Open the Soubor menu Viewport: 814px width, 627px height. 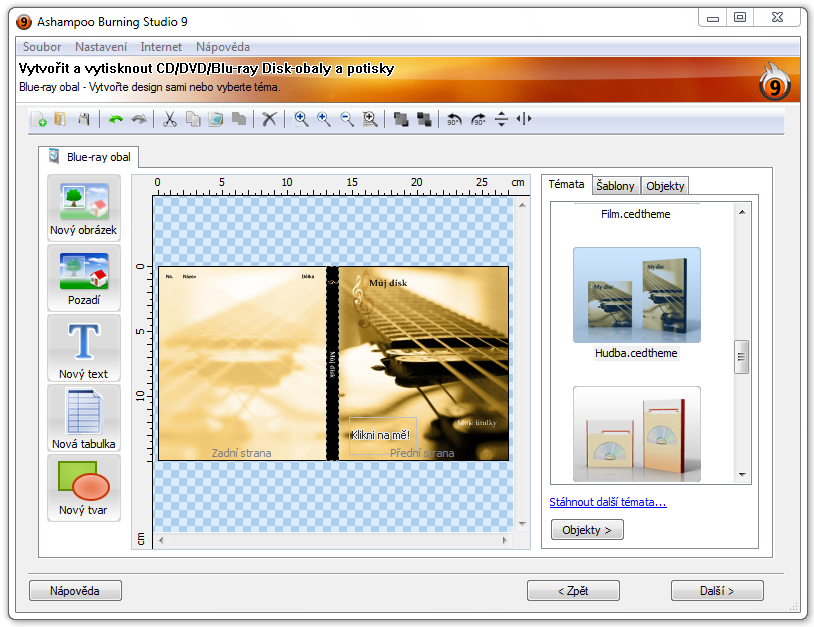(42, 47)
